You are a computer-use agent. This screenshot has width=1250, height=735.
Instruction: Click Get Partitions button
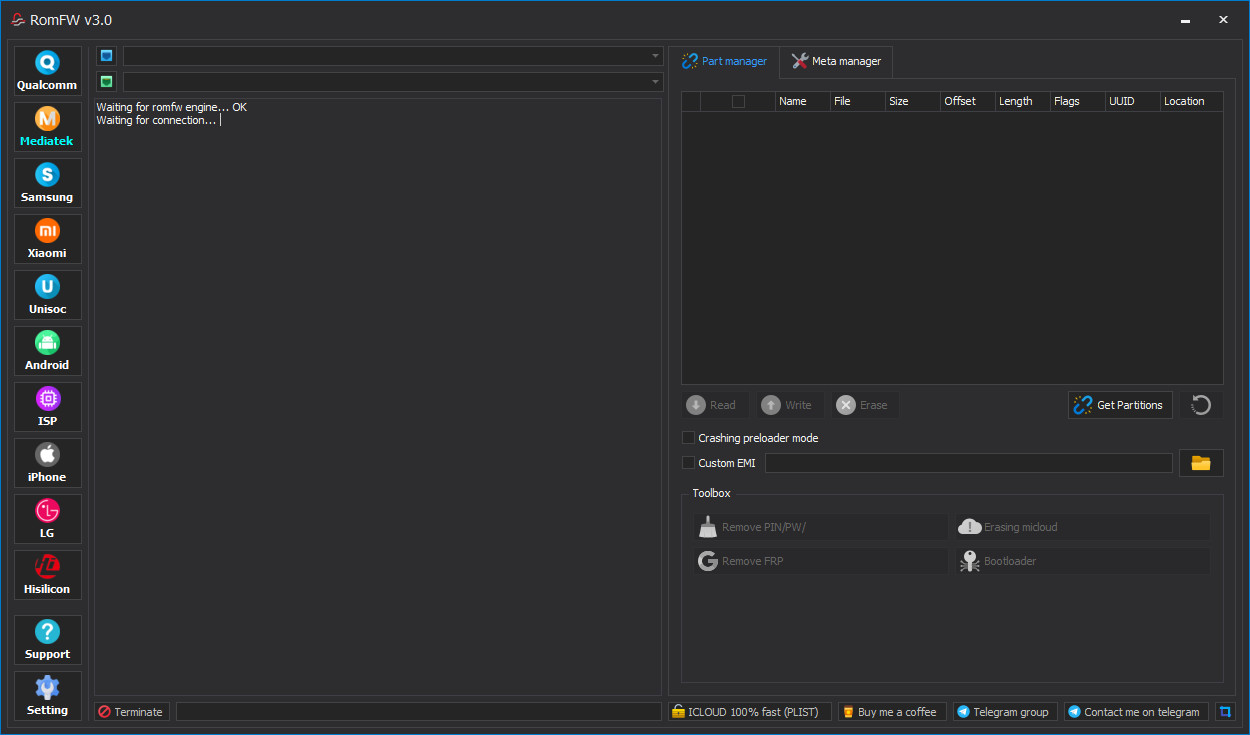(x=1120, y=405)
